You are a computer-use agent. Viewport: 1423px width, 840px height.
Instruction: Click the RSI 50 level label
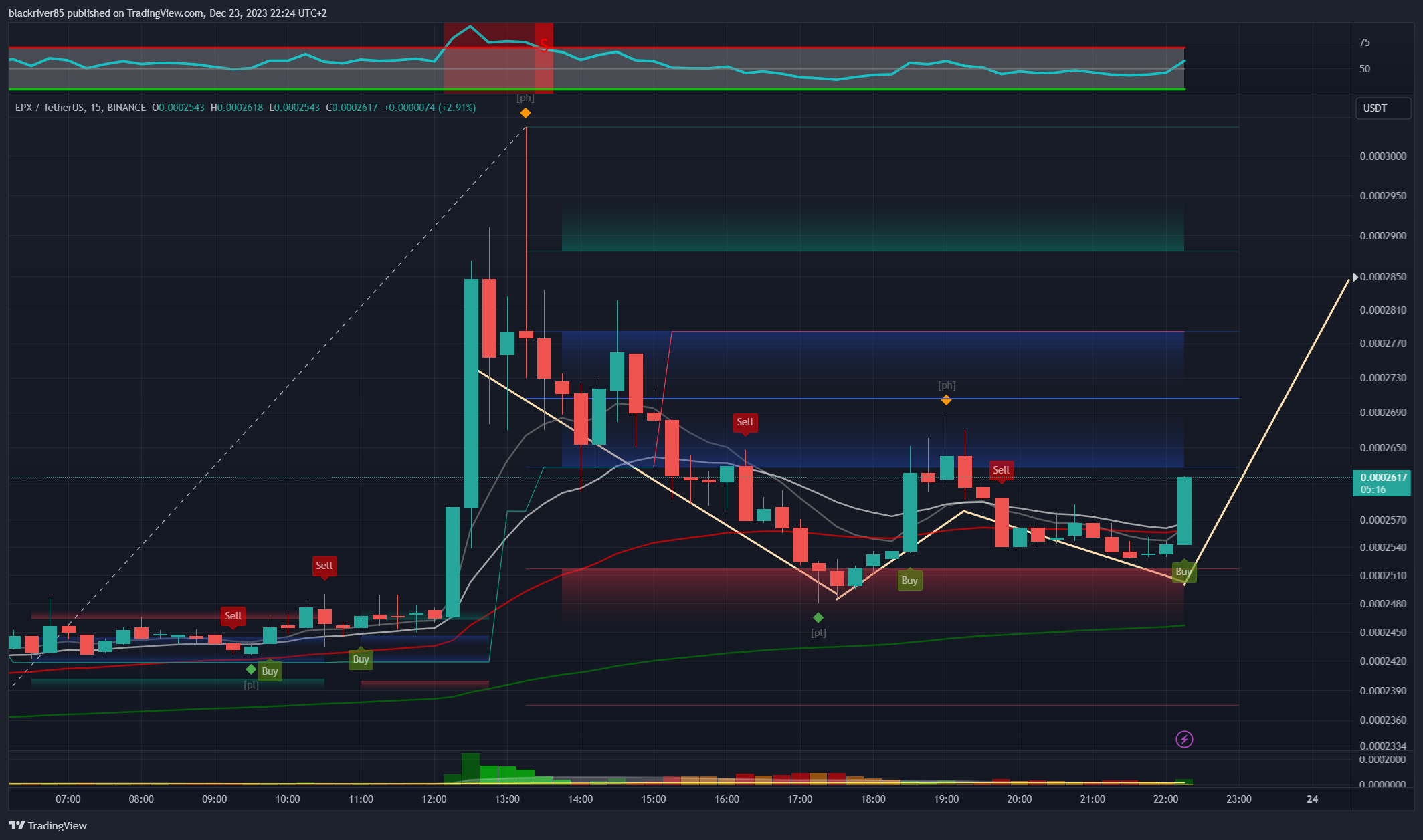point(1364,69)
